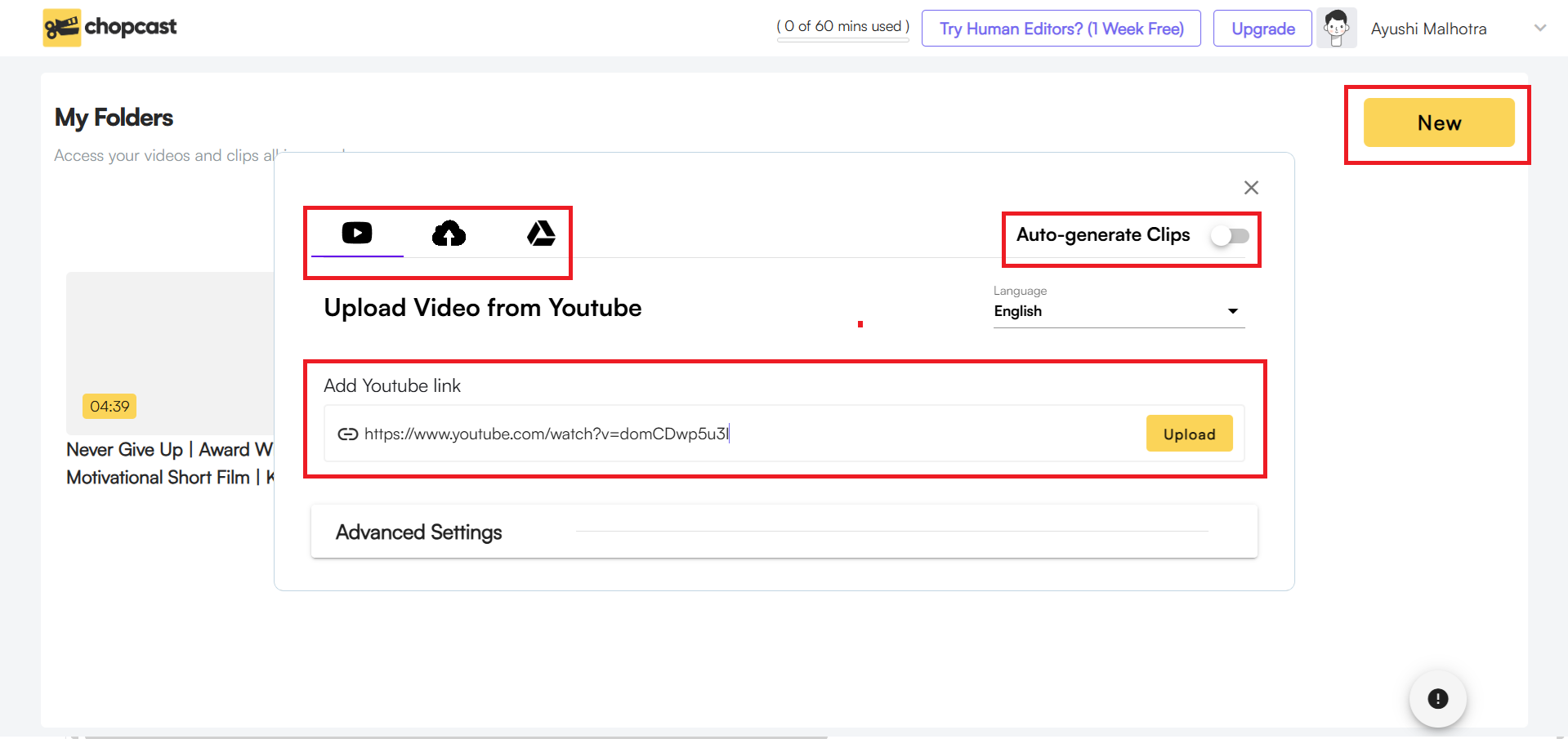Click into the YouTube link field
The height and width of the screenshot is (739, 1568).
(735, 434)
